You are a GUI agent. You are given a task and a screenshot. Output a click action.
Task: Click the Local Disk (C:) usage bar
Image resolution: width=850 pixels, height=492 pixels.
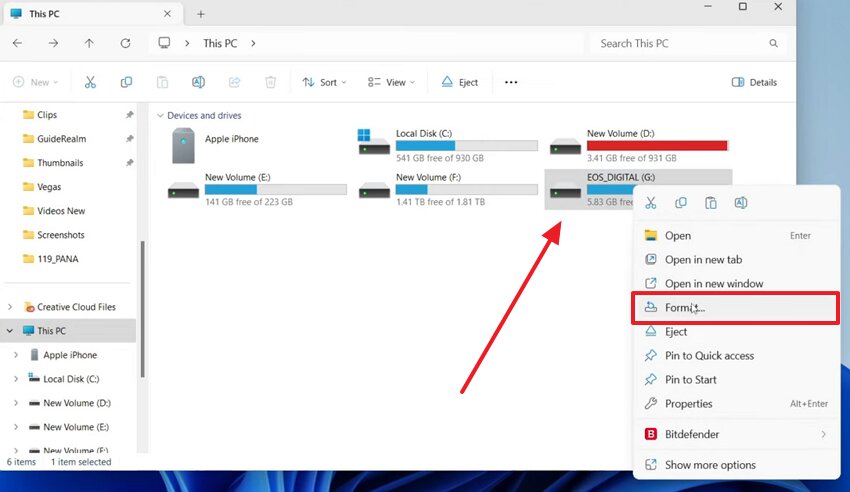pyautogui.click(x=467, y=145)
